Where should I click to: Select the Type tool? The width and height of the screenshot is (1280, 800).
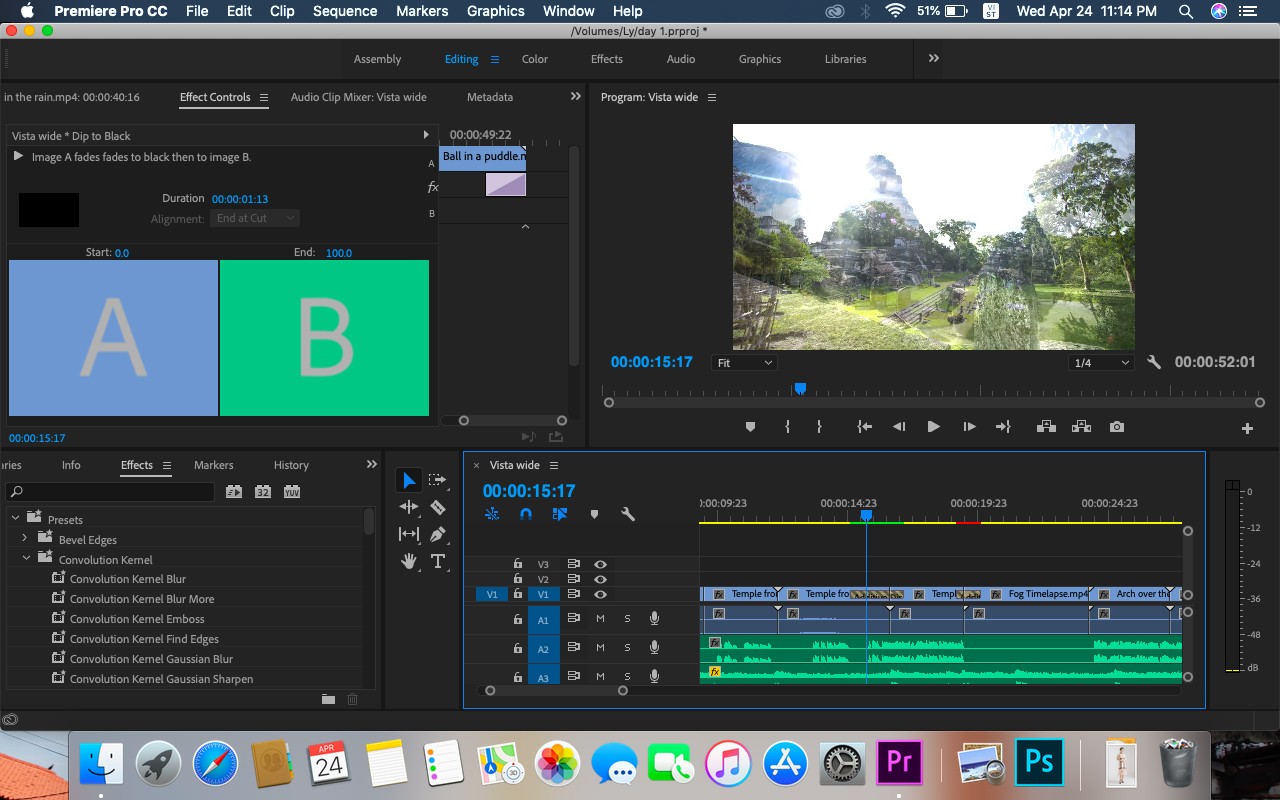click(438, 562)
